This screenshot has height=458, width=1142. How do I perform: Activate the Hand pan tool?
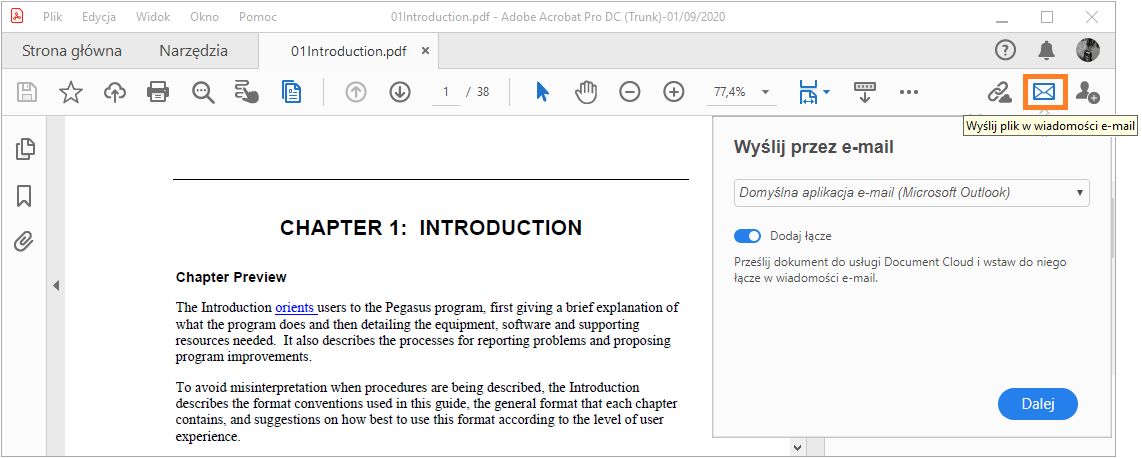point(586,92)
